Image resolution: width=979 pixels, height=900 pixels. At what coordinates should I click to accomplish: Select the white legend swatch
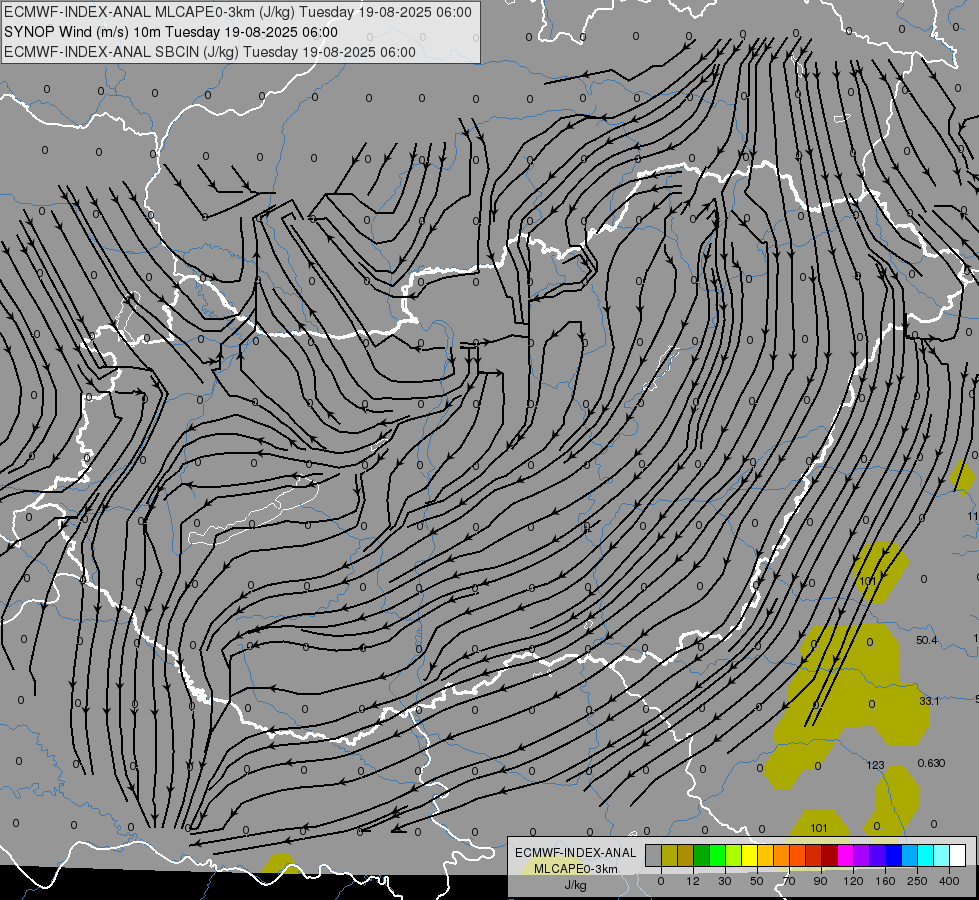point(958,855)
